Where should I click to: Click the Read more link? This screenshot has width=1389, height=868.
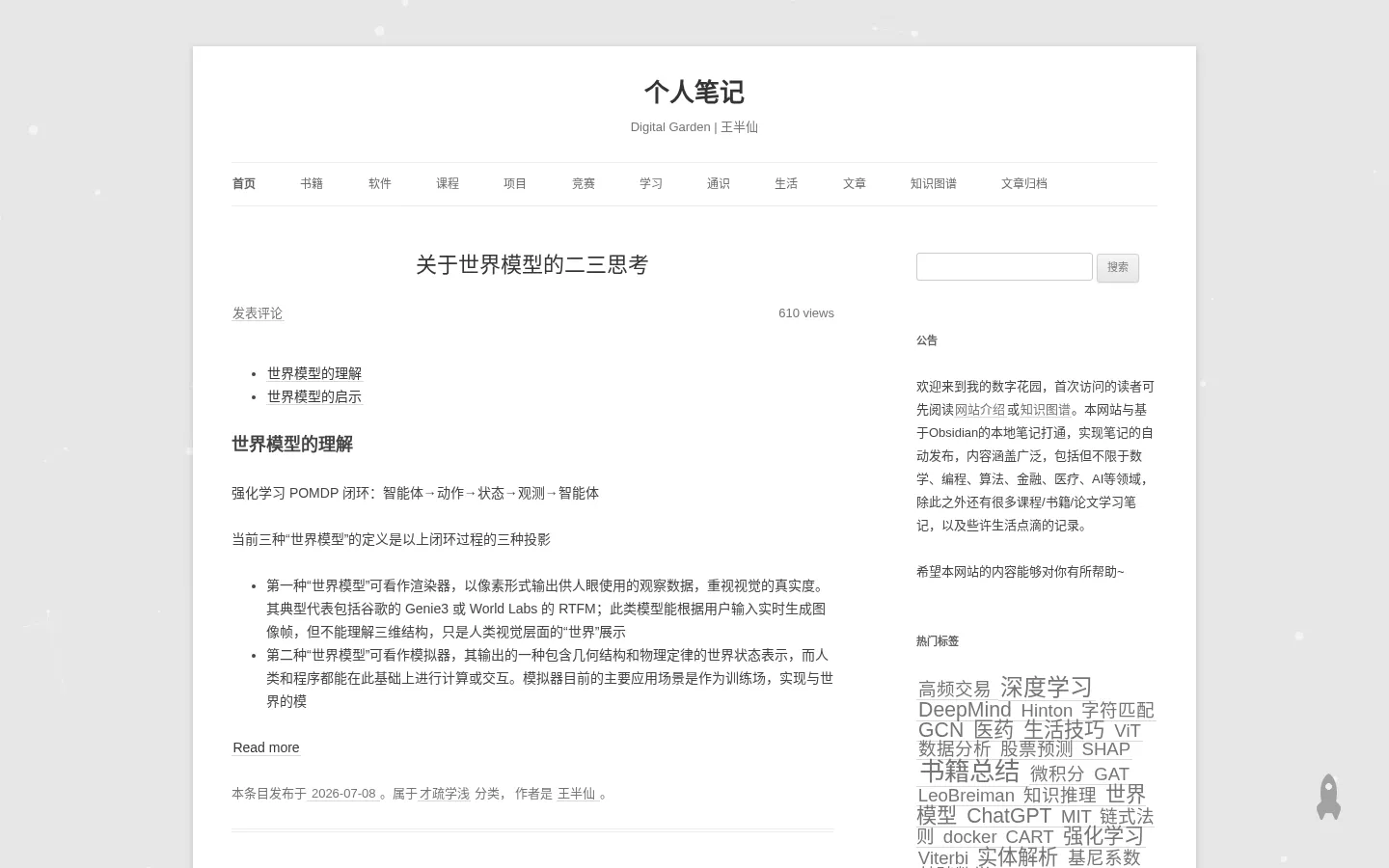point(266,747)
